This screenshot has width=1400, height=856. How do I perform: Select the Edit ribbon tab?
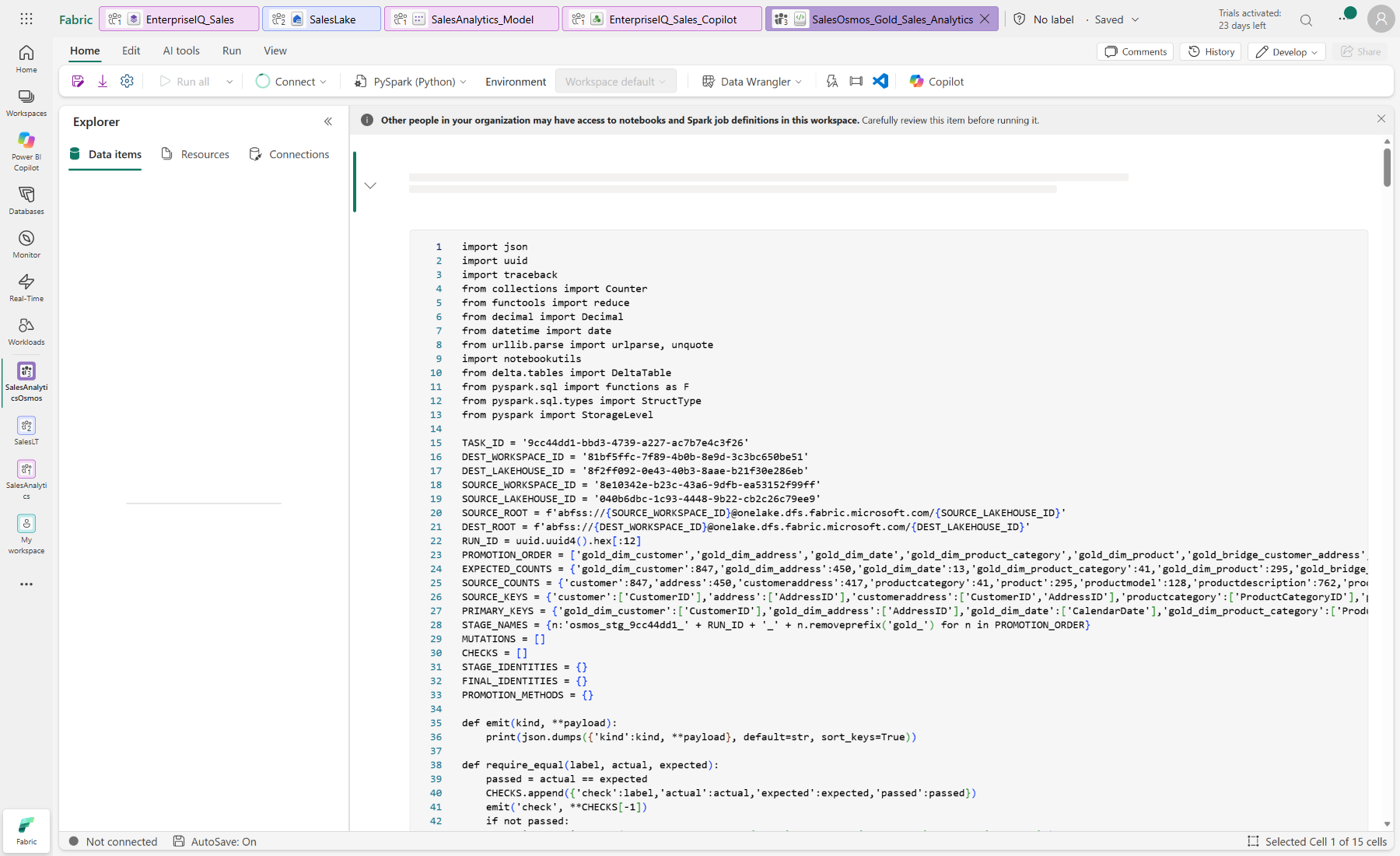pos(131,51)
